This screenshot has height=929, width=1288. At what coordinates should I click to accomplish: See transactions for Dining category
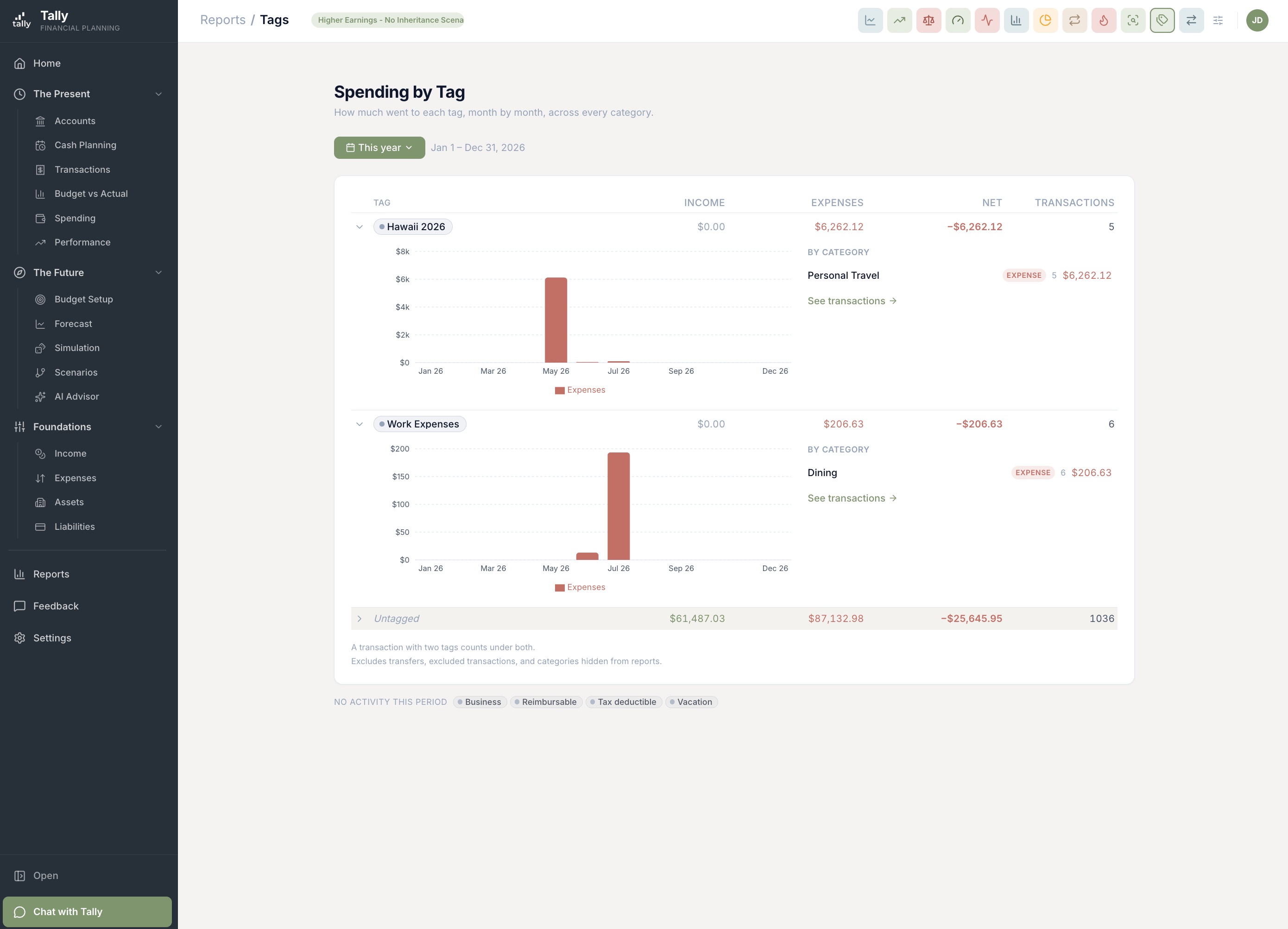click(852, 498)
